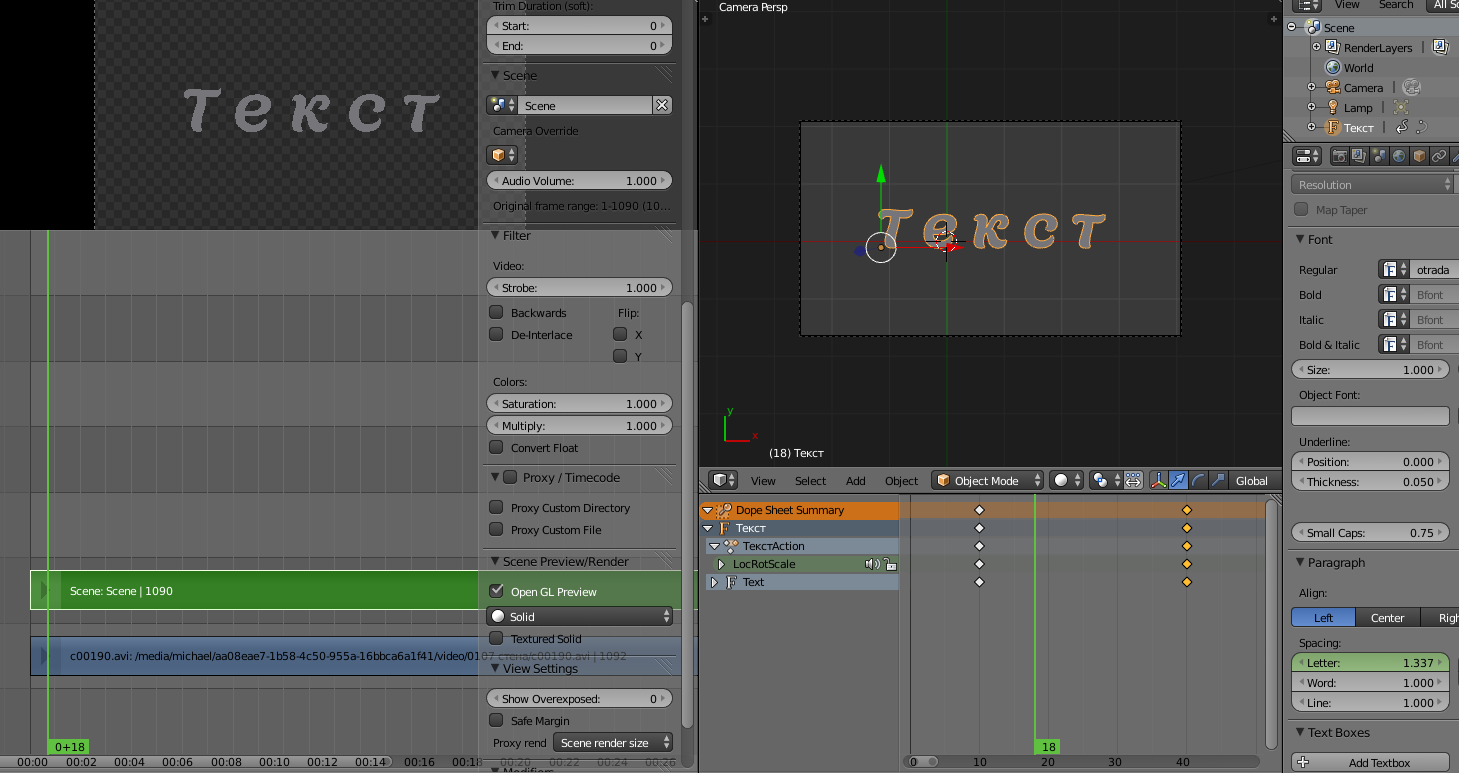Click the RenderLayers icon in the outliner
Screen dimensions: 1459x773
tap(1332, 47)
